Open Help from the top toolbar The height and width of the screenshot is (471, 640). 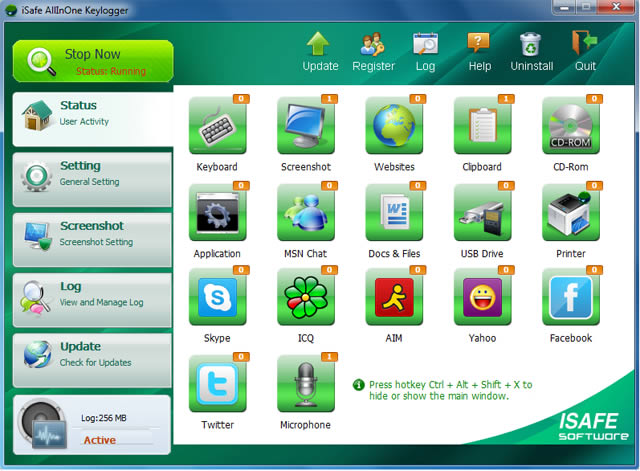coord(479,51)
